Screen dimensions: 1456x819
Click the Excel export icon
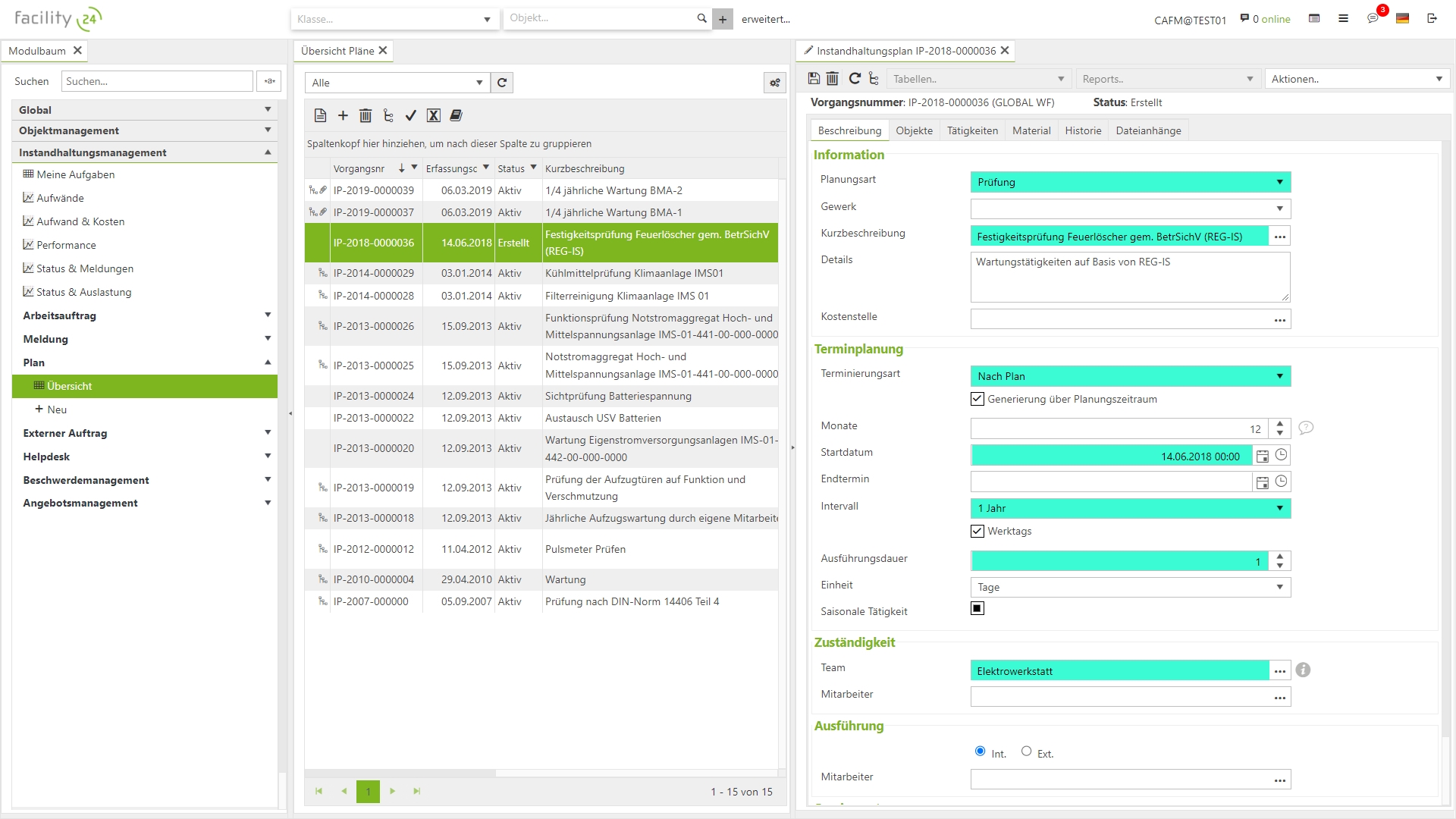(x=433, y=115)
